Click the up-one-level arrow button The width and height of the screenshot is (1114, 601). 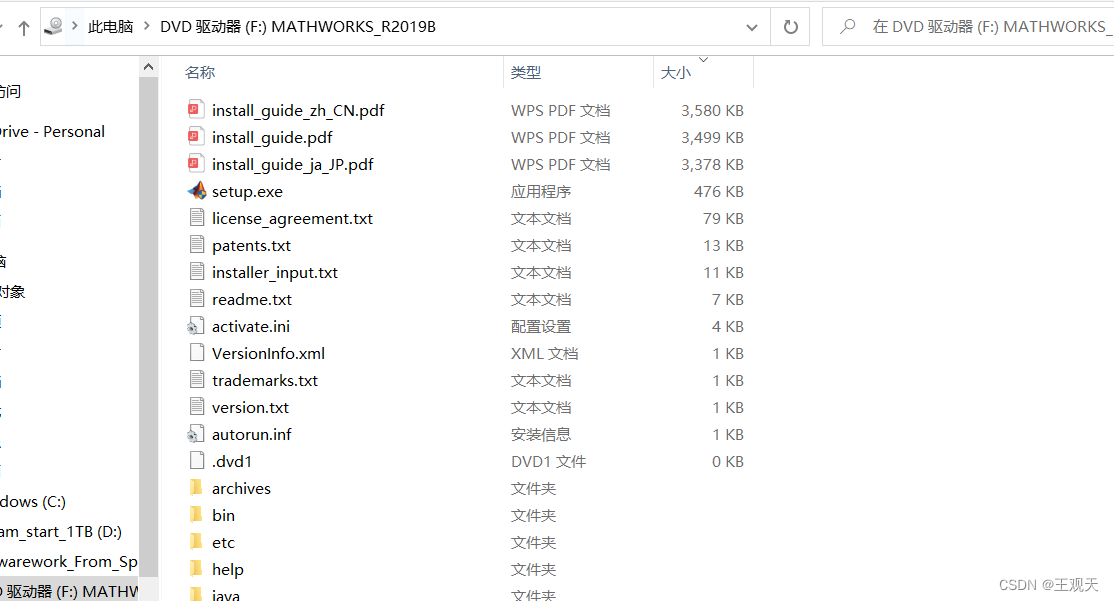(x=23, y=28)
